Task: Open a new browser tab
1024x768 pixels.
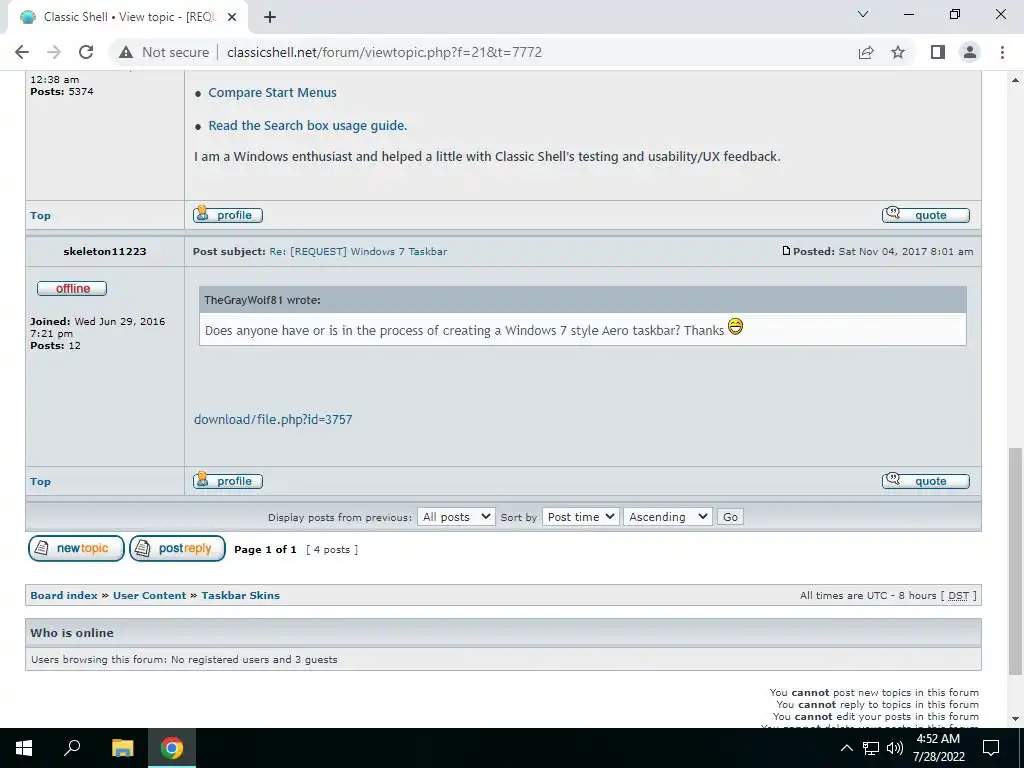Action: pyautogui.click(x=270, y=17)
